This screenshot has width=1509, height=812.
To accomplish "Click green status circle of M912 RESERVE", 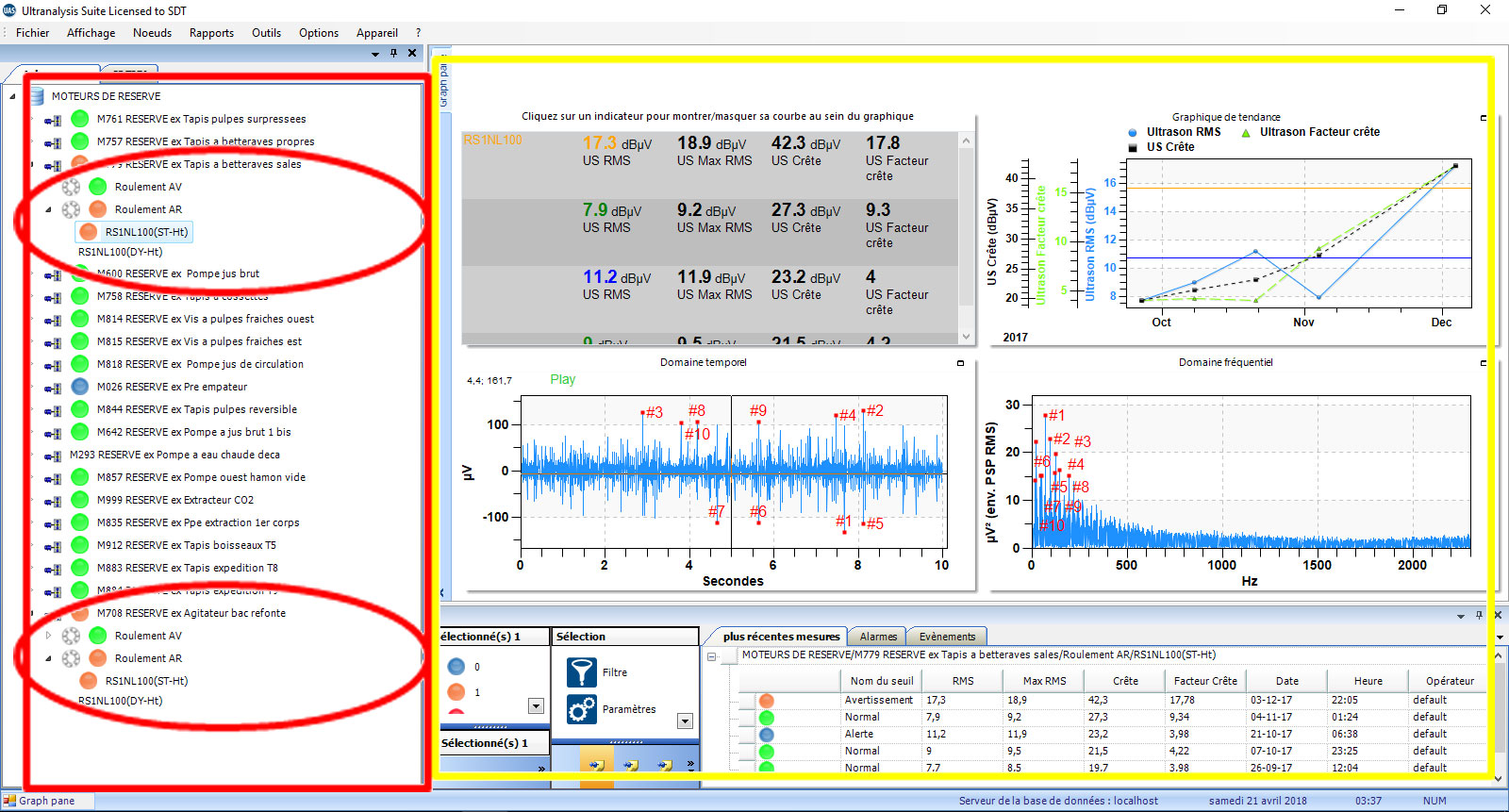I will pos(80,545).
